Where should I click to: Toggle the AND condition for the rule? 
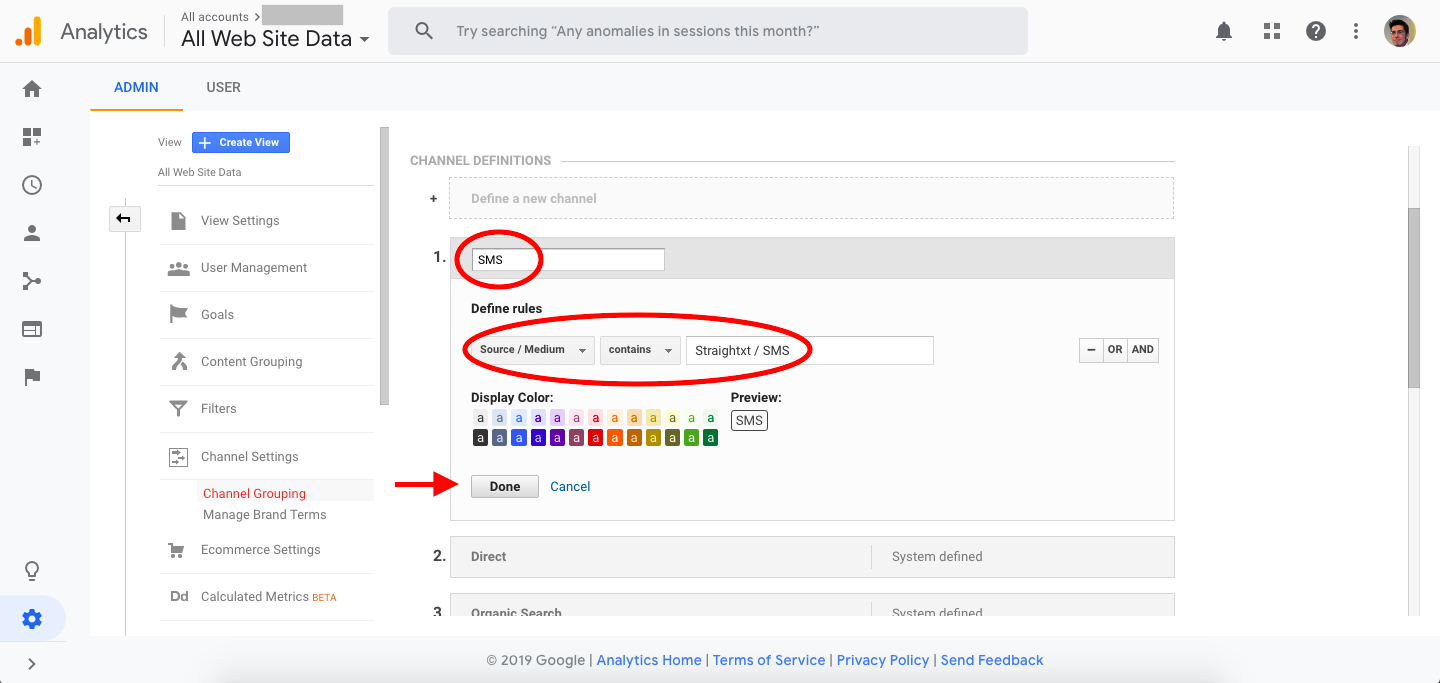click(1142, 349)
